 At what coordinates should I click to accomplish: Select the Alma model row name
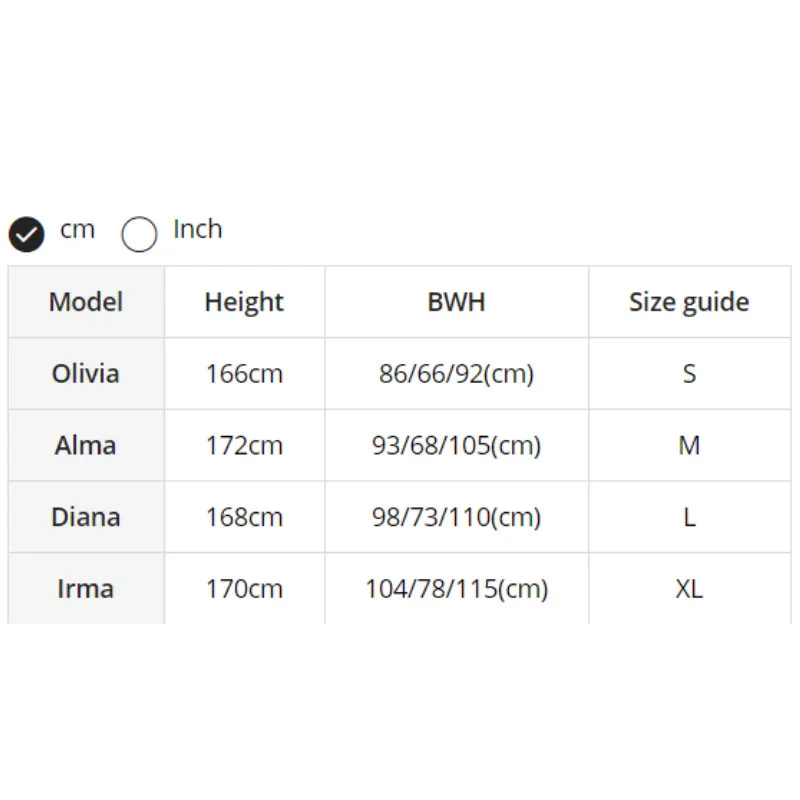[86, 445]
